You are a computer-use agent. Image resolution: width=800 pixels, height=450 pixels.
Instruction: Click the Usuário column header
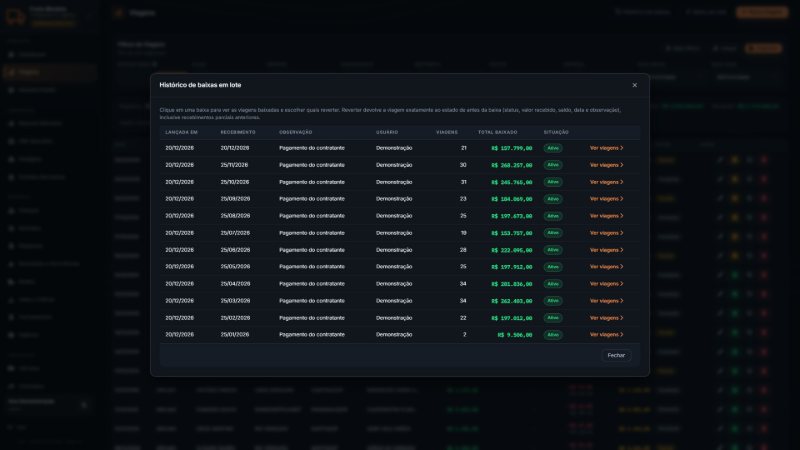pyautogui.click(x=387, y=132)
